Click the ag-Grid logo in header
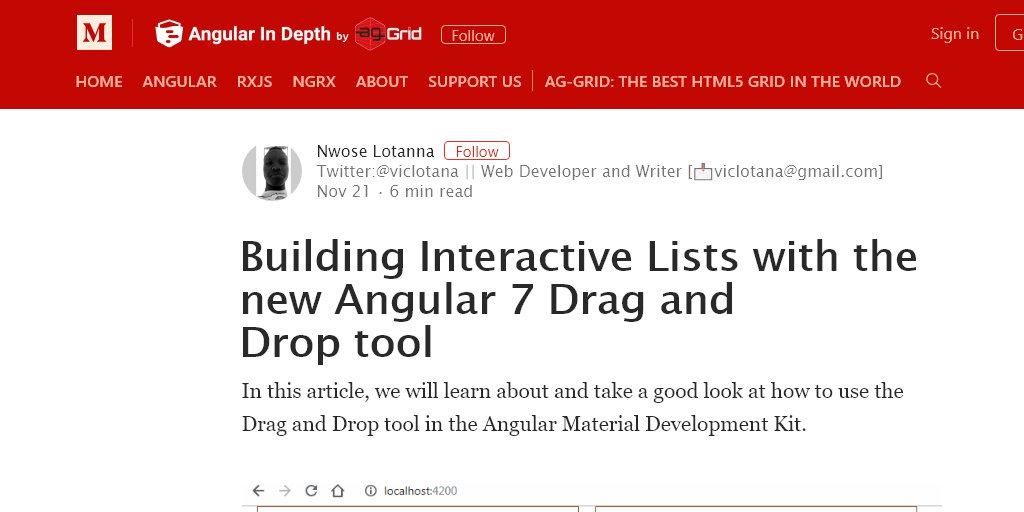Screen dimensions: 1024x512 click(x=388, y=34)
